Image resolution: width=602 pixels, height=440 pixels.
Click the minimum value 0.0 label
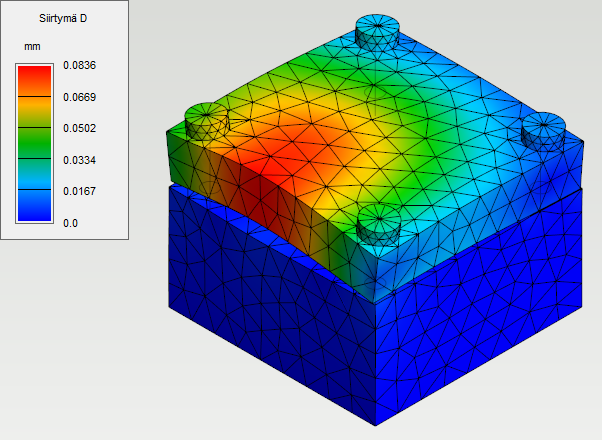click(x=71, y=223)
